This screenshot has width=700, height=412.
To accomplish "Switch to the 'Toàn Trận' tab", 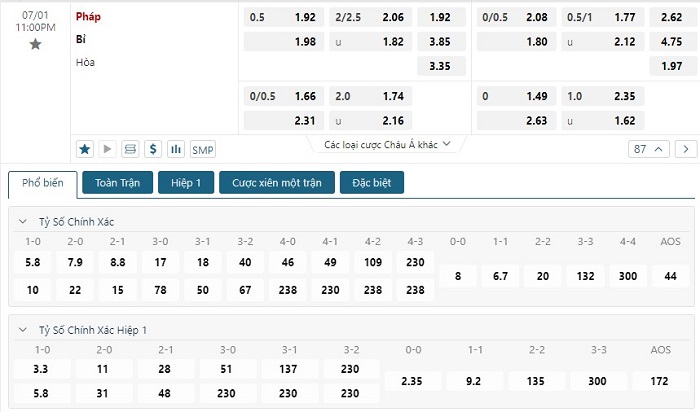I will (x=117, y=184).
